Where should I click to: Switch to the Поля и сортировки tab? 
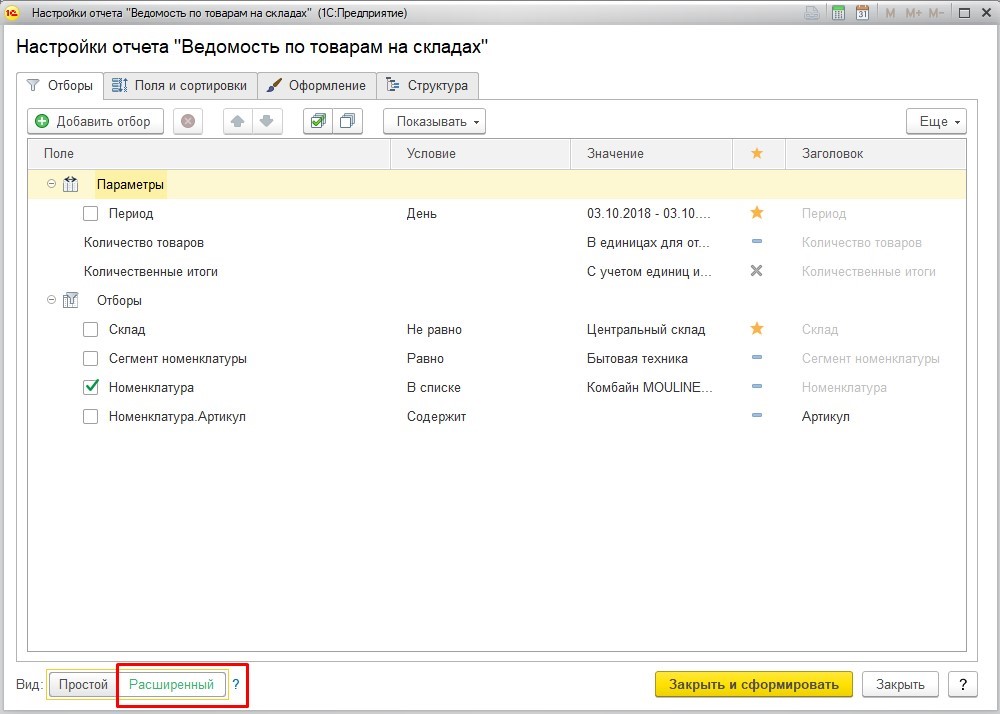pos(180,85)
